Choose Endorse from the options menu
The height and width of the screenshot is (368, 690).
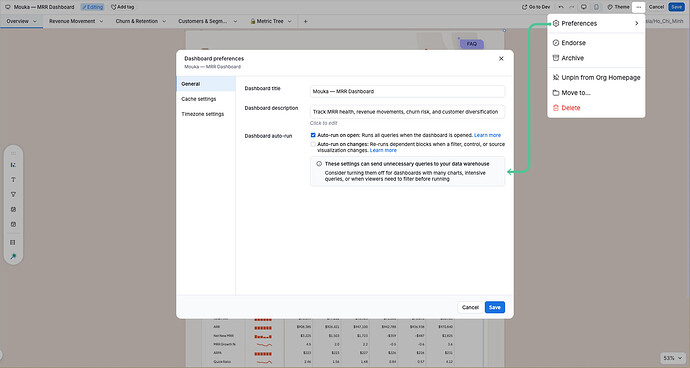coord(596,43)
